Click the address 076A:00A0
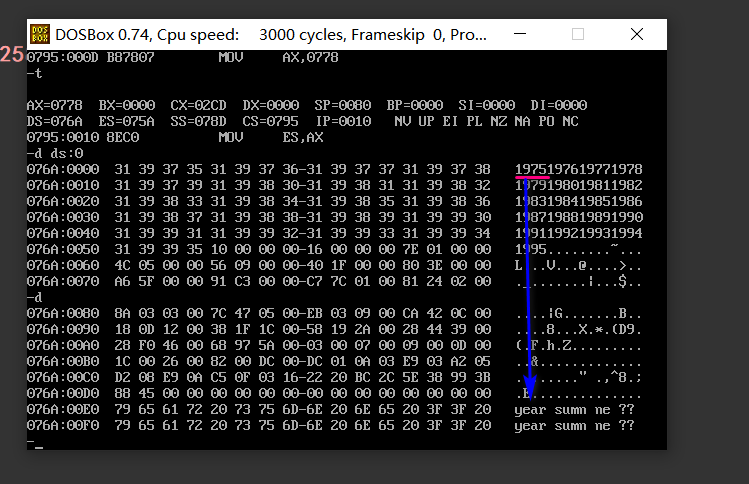Image resolution: width=749 pixels, height=484 pixels. point(63,345)
